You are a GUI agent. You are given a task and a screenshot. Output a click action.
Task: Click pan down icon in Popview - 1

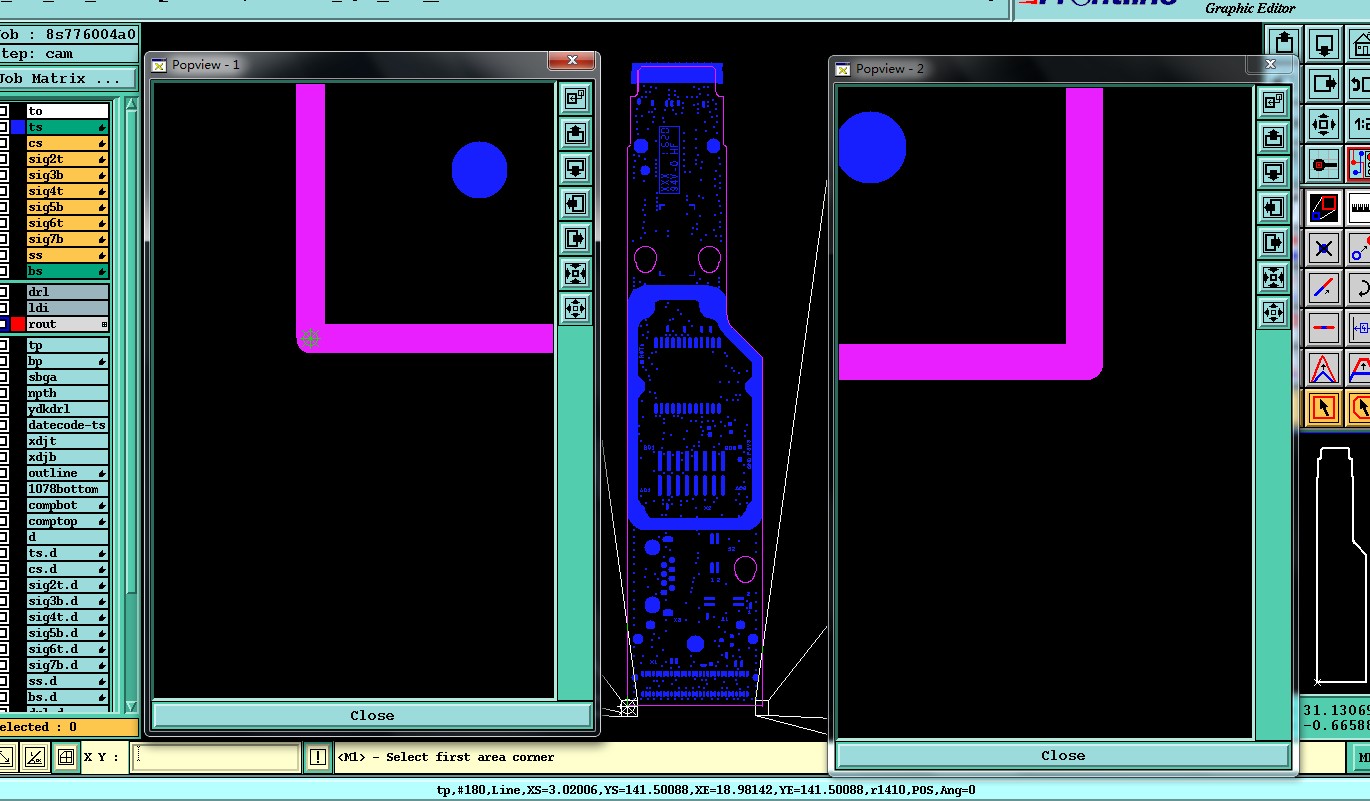[x=575, y=168]
